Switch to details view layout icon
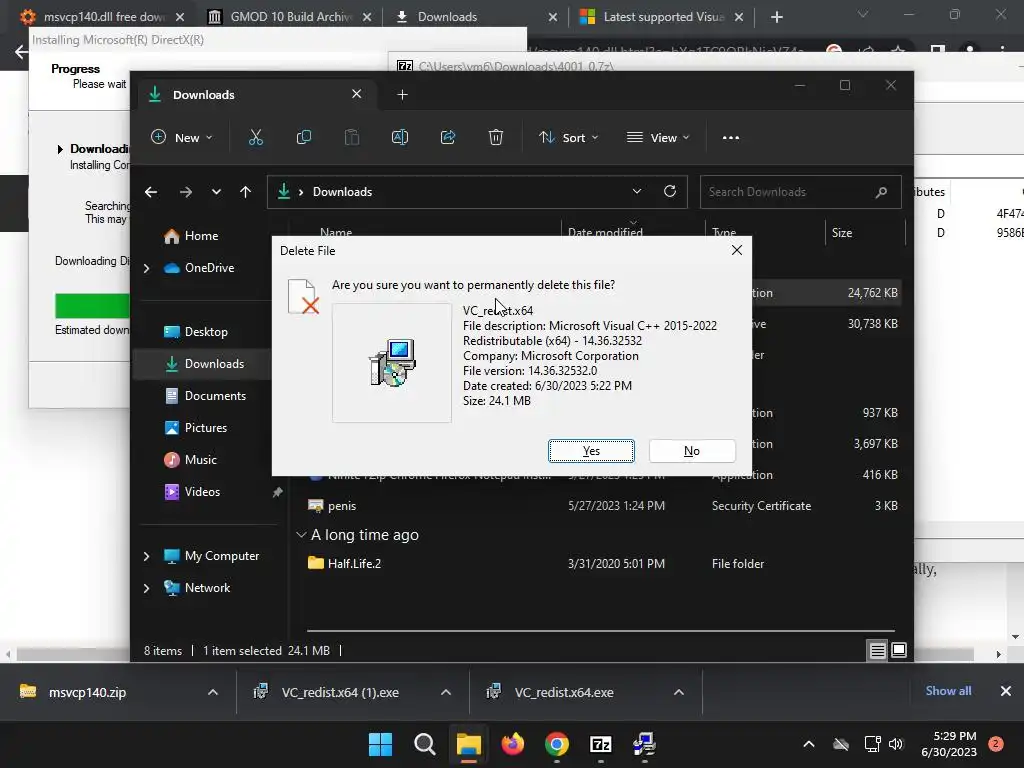1024x768 pixels. [x=877, y=650]
